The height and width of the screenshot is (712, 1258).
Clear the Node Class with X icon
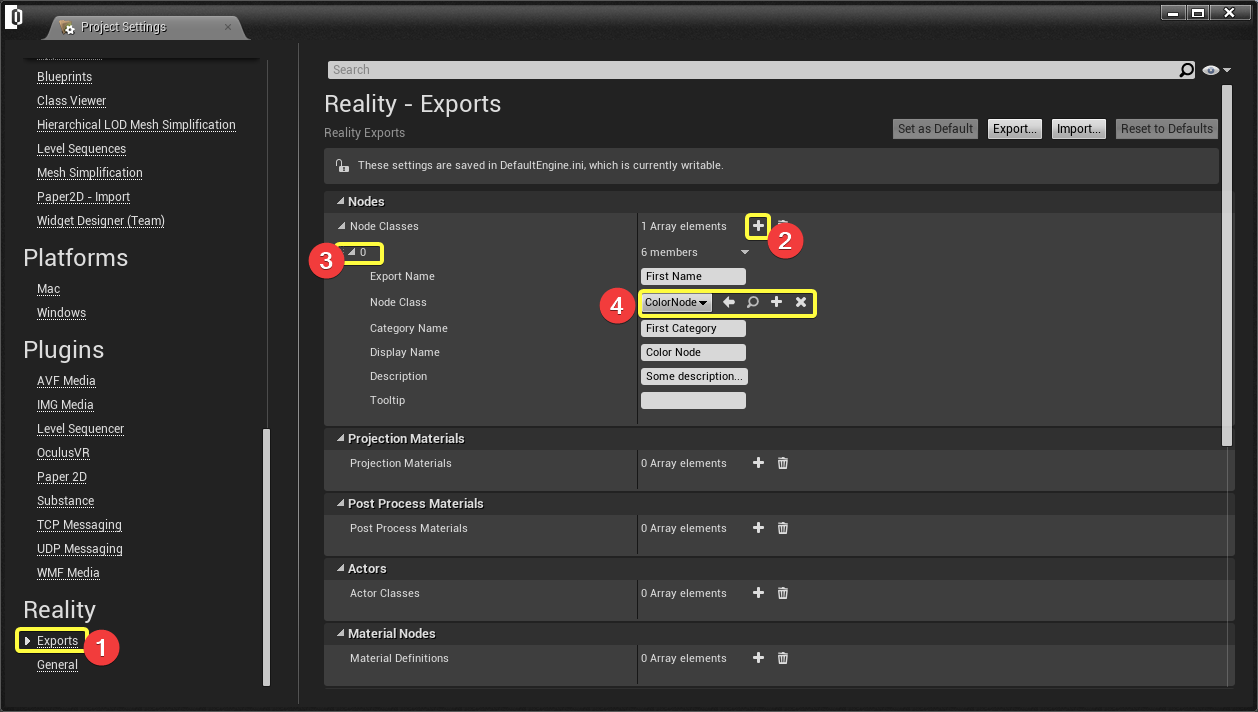pyautogui.click(x=801, y=302)
